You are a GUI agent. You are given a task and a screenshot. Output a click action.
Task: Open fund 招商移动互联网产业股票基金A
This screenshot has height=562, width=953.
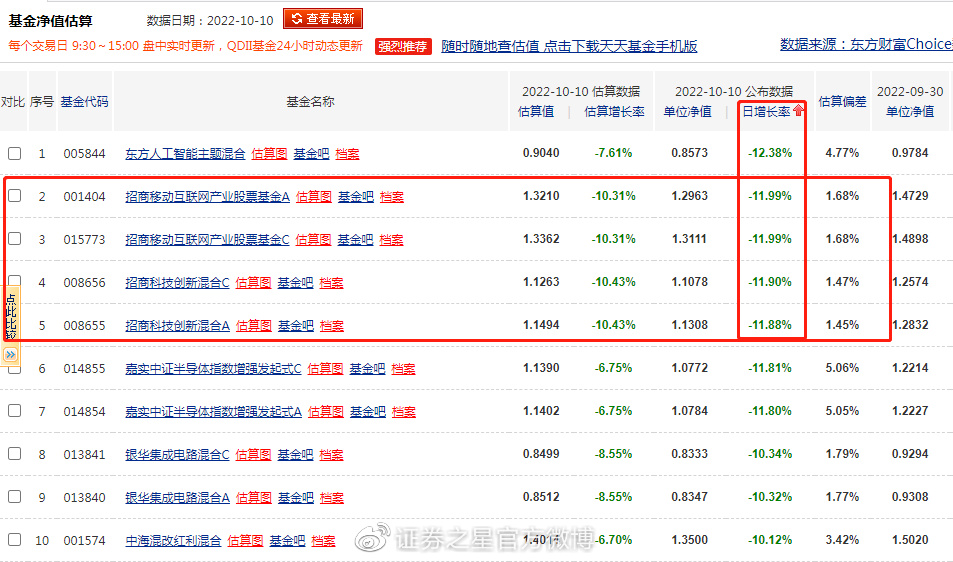point(207,197)
